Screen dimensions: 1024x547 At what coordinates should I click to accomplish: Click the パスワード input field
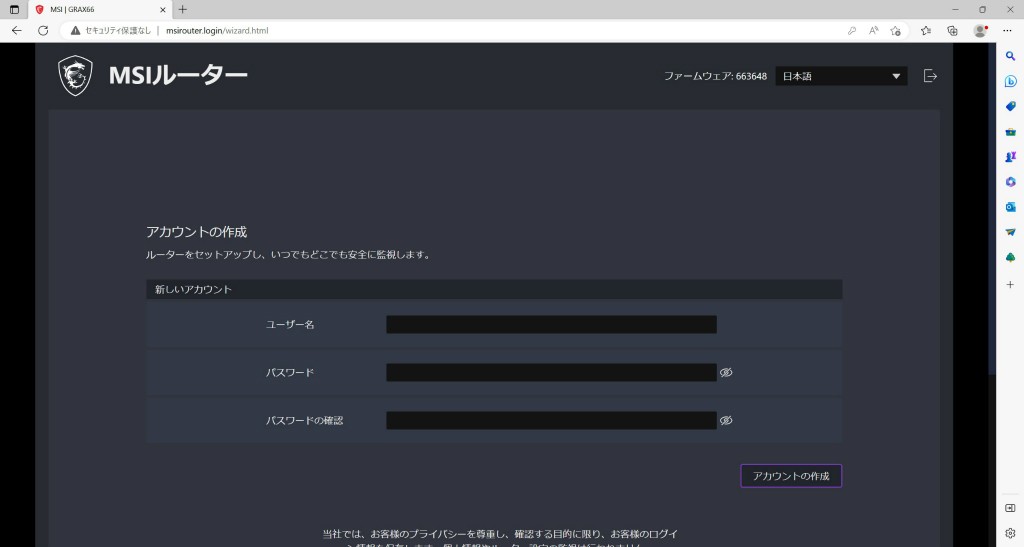(551, 372)
